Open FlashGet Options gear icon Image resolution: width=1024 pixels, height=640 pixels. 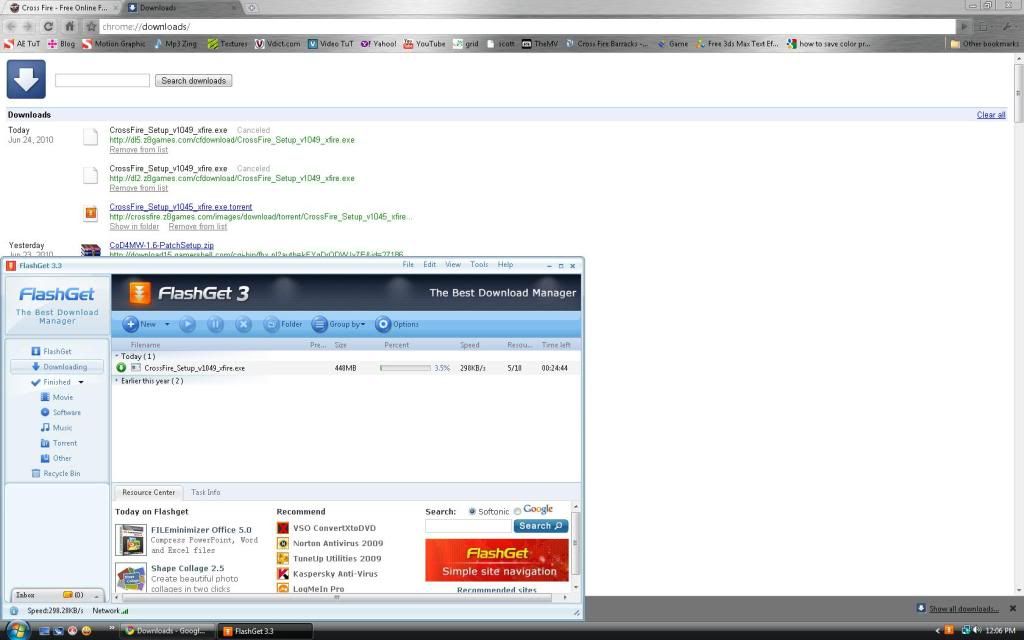pos(383,324)
